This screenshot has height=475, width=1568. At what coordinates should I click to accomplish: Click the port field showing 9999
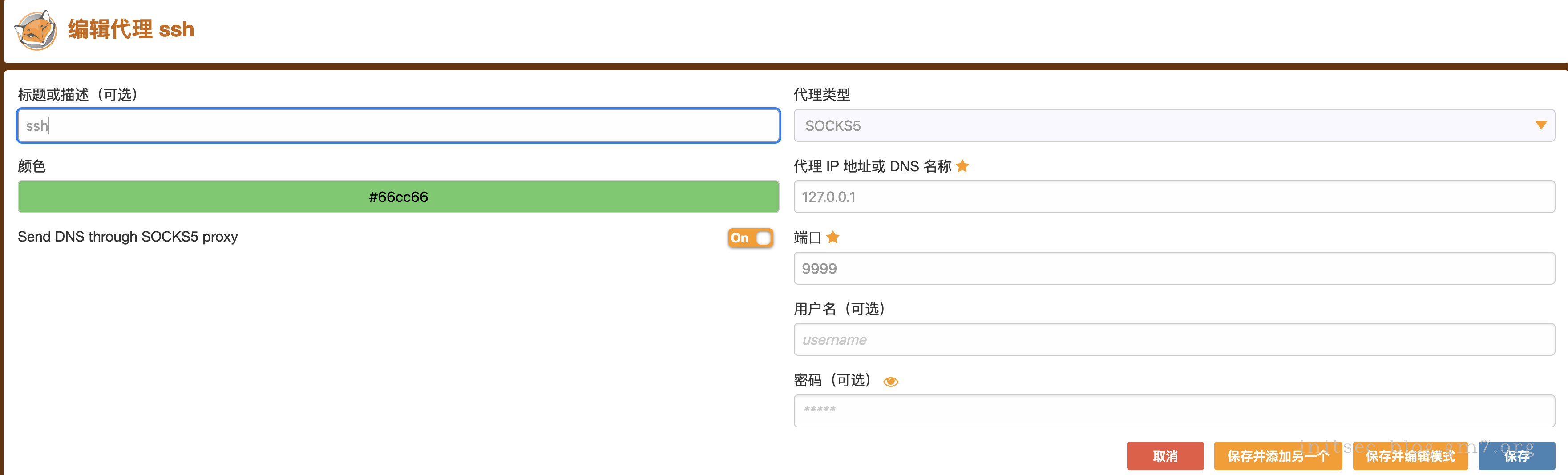pos(1174,268)
